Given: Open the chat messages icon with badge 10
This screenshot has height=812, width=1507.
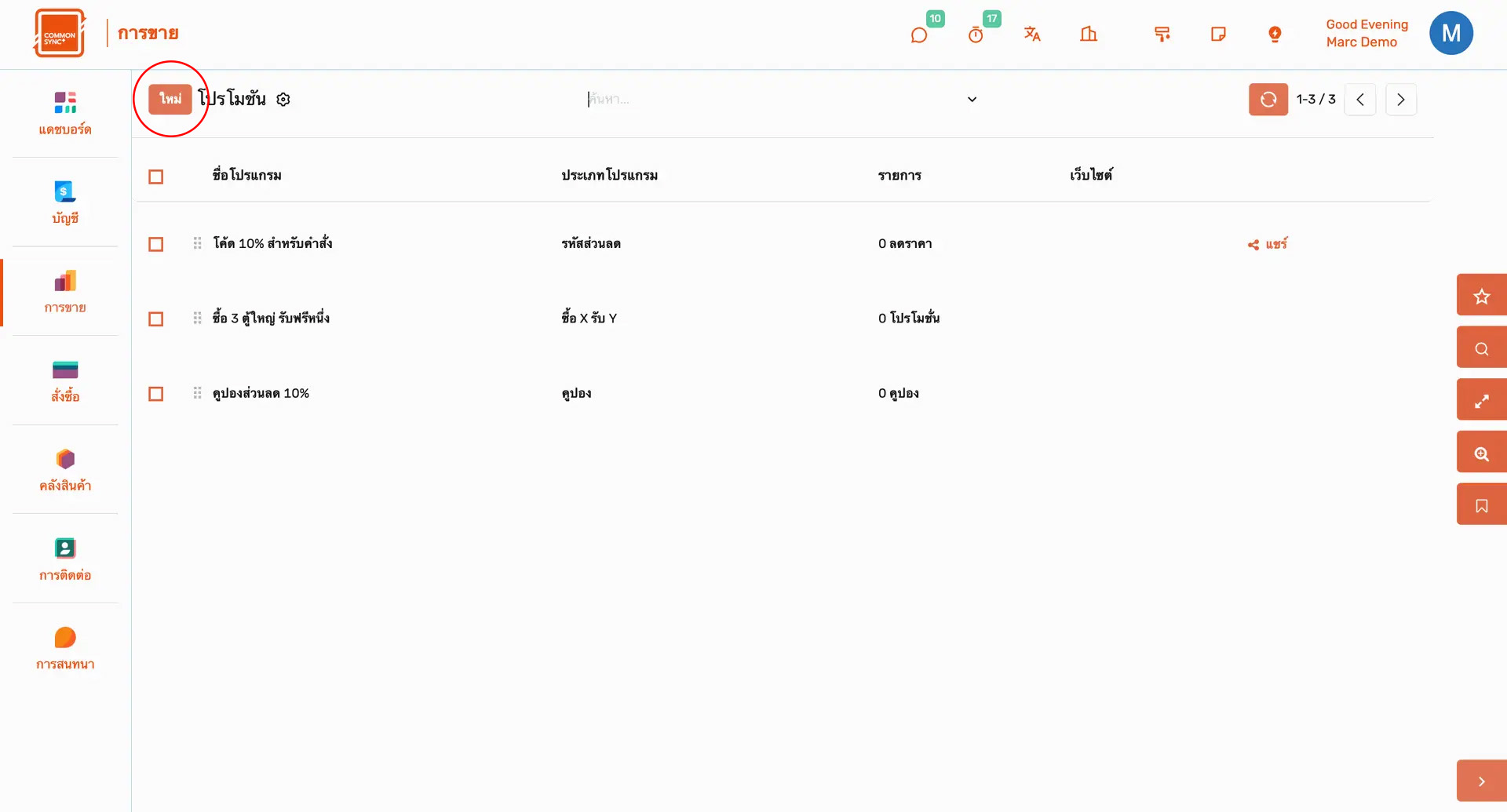Looking at the screenshot, I should [x=919, y=35].
